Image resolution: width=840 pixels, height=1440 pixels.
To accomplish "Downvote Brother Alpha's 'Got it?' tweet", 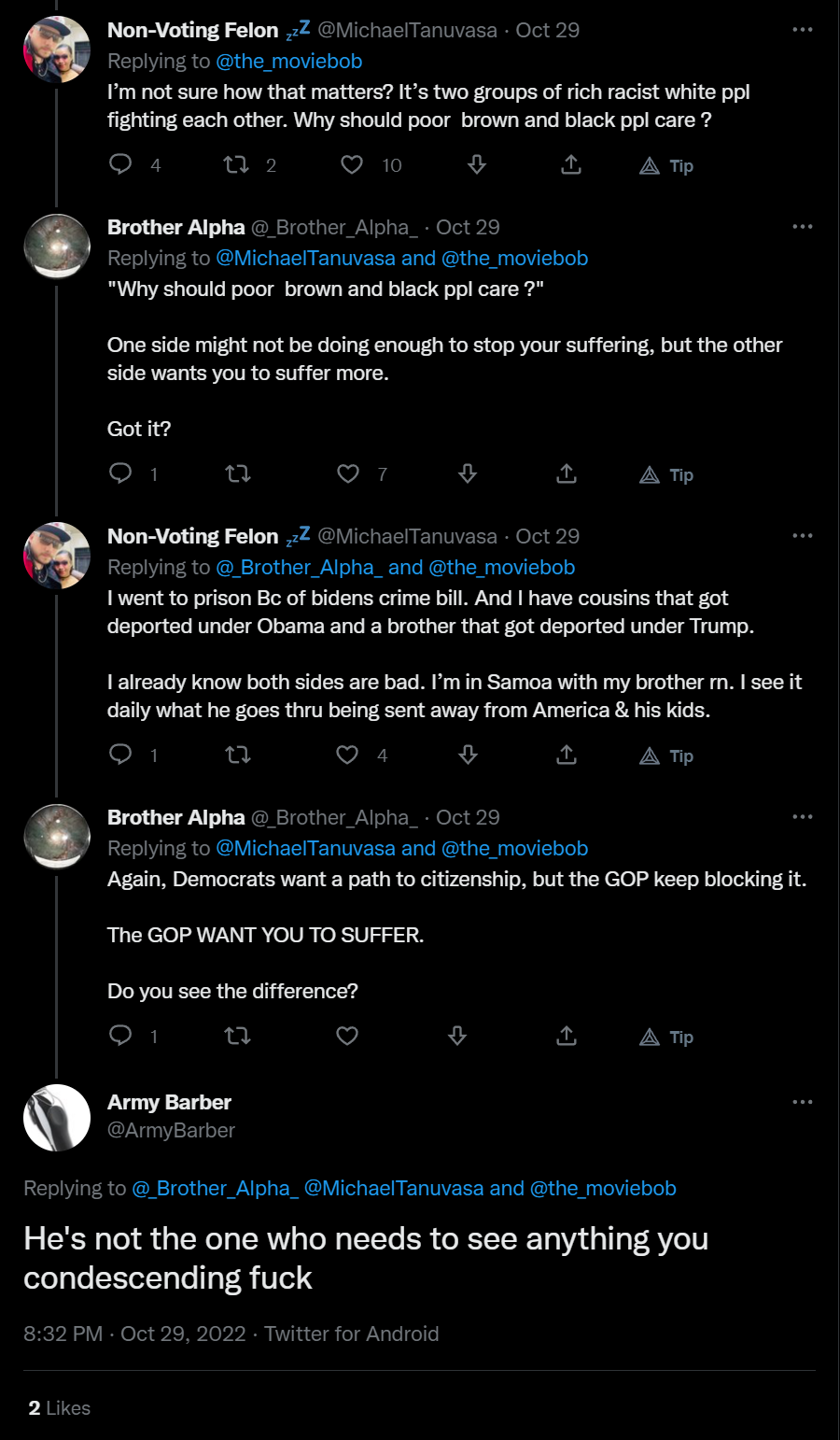I will coord(468,474).
